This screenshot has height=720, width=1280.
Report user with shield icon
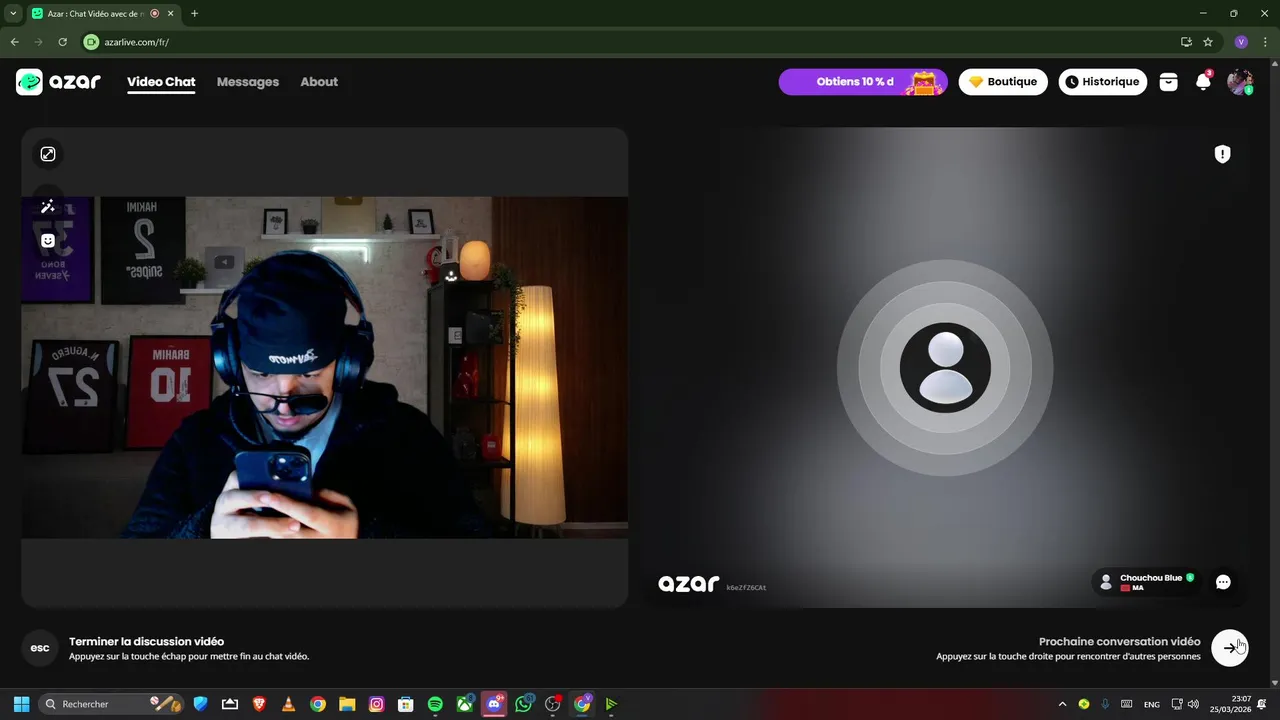coord(1222,154)
